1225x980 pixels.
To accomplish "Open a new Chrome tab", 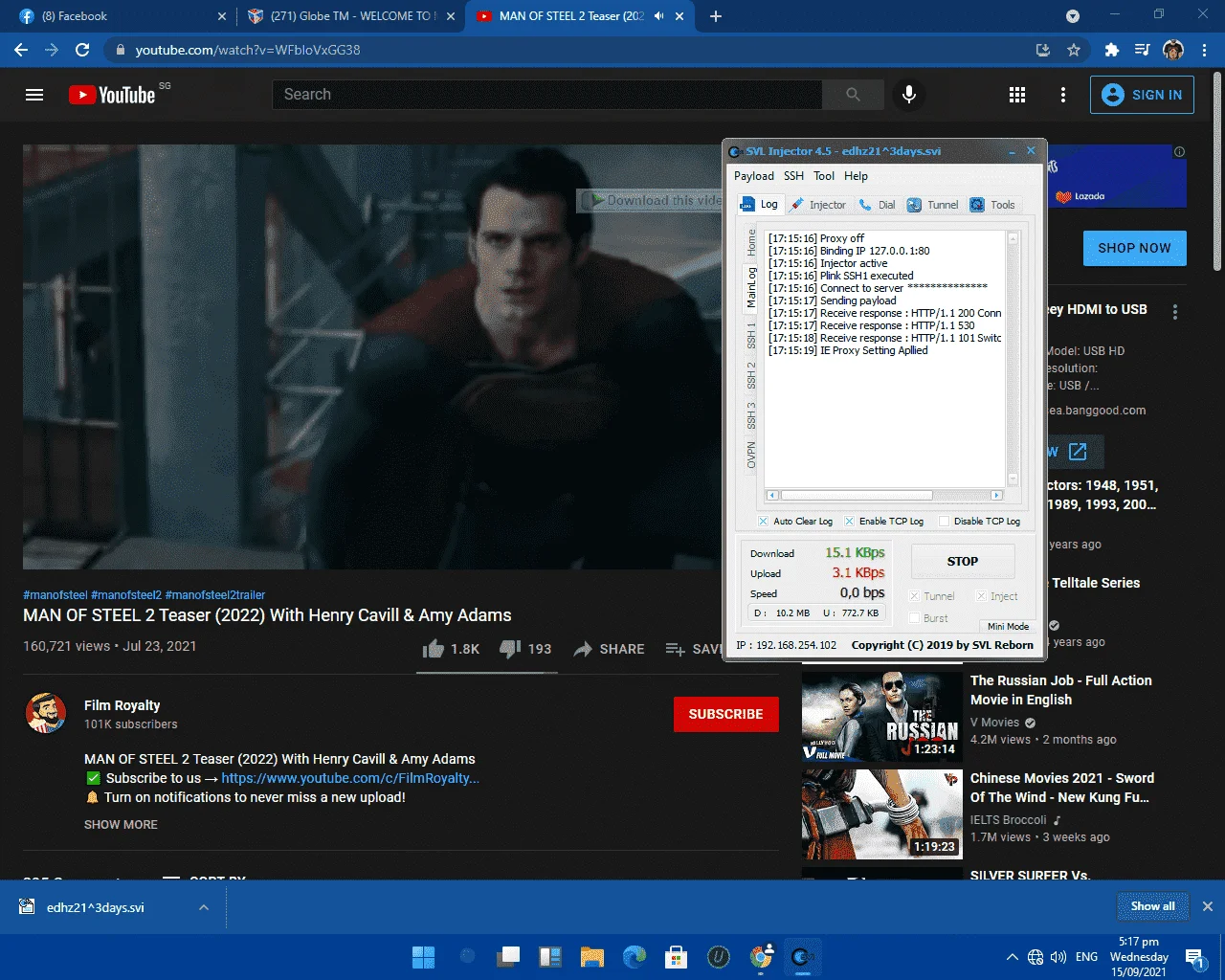I will 716,16.
